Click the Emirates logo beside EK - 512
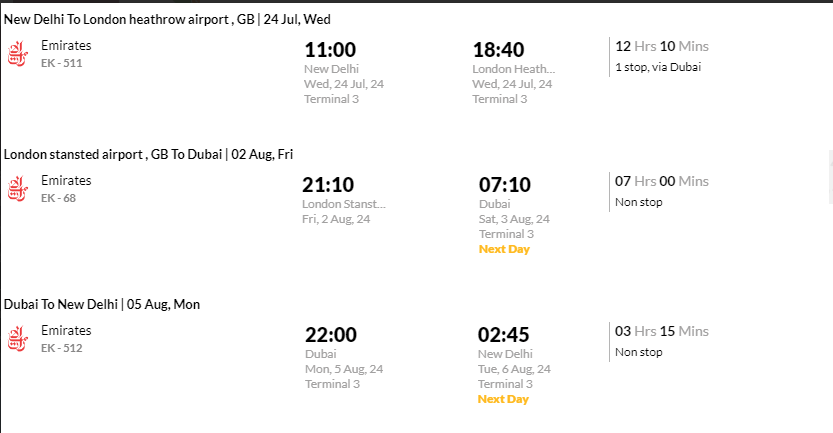Screen dimensions: 833x433 (x=18, y=339)
